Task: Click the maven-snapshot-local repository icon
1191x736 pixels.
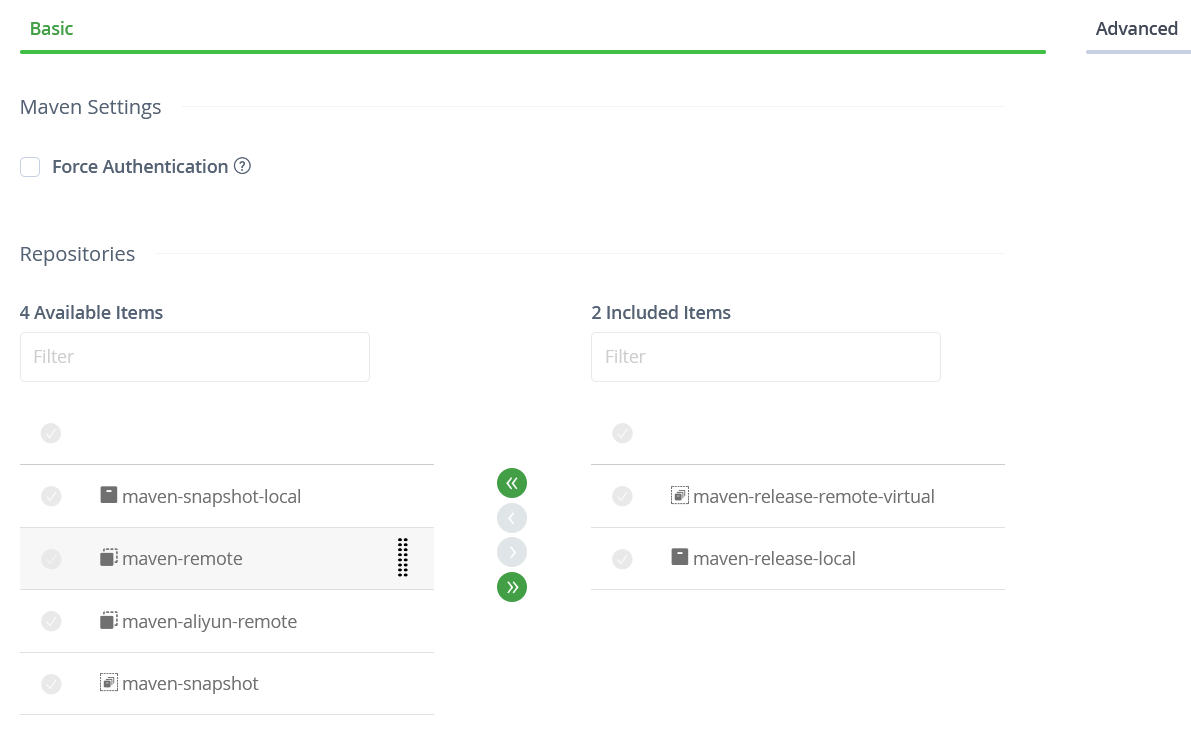Action: pos(109,495)
